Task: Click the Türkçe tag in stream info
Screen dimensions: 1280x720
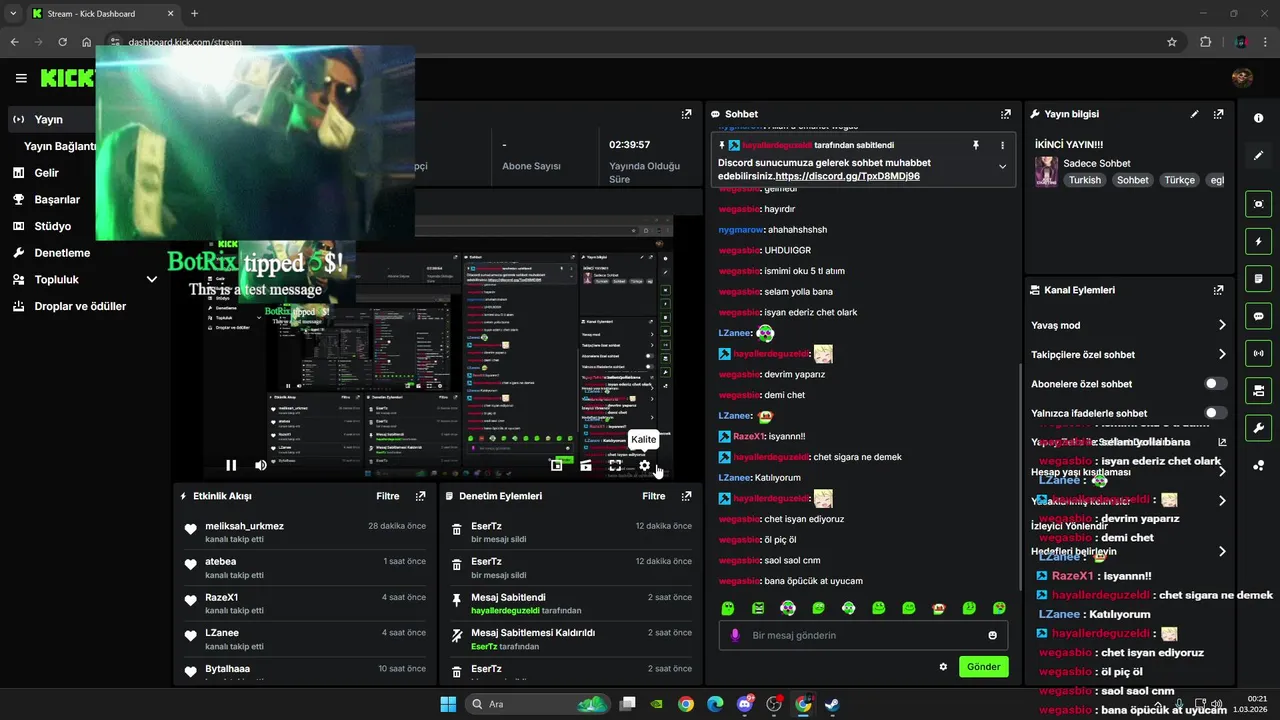Action: tap(1179, 180)
